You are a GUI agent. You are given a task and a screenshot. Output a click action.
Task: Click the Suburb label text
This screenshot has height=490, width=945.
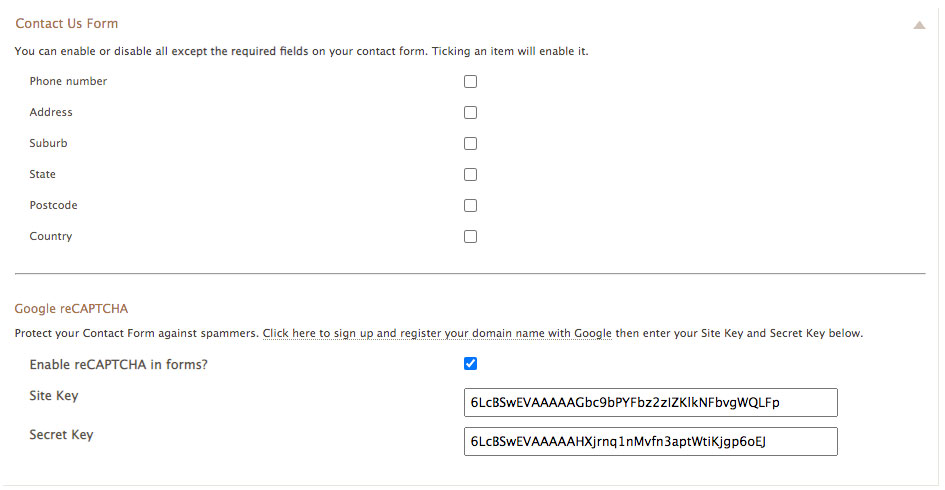point(48,143)
